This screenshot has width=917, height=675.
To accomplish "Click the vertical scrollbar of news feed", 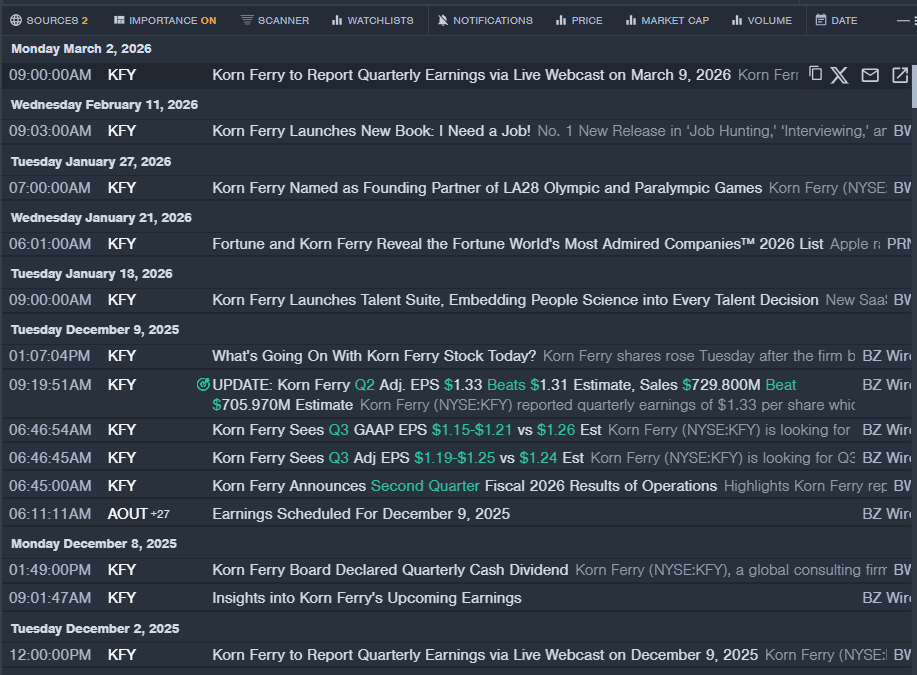I will 913,300.
